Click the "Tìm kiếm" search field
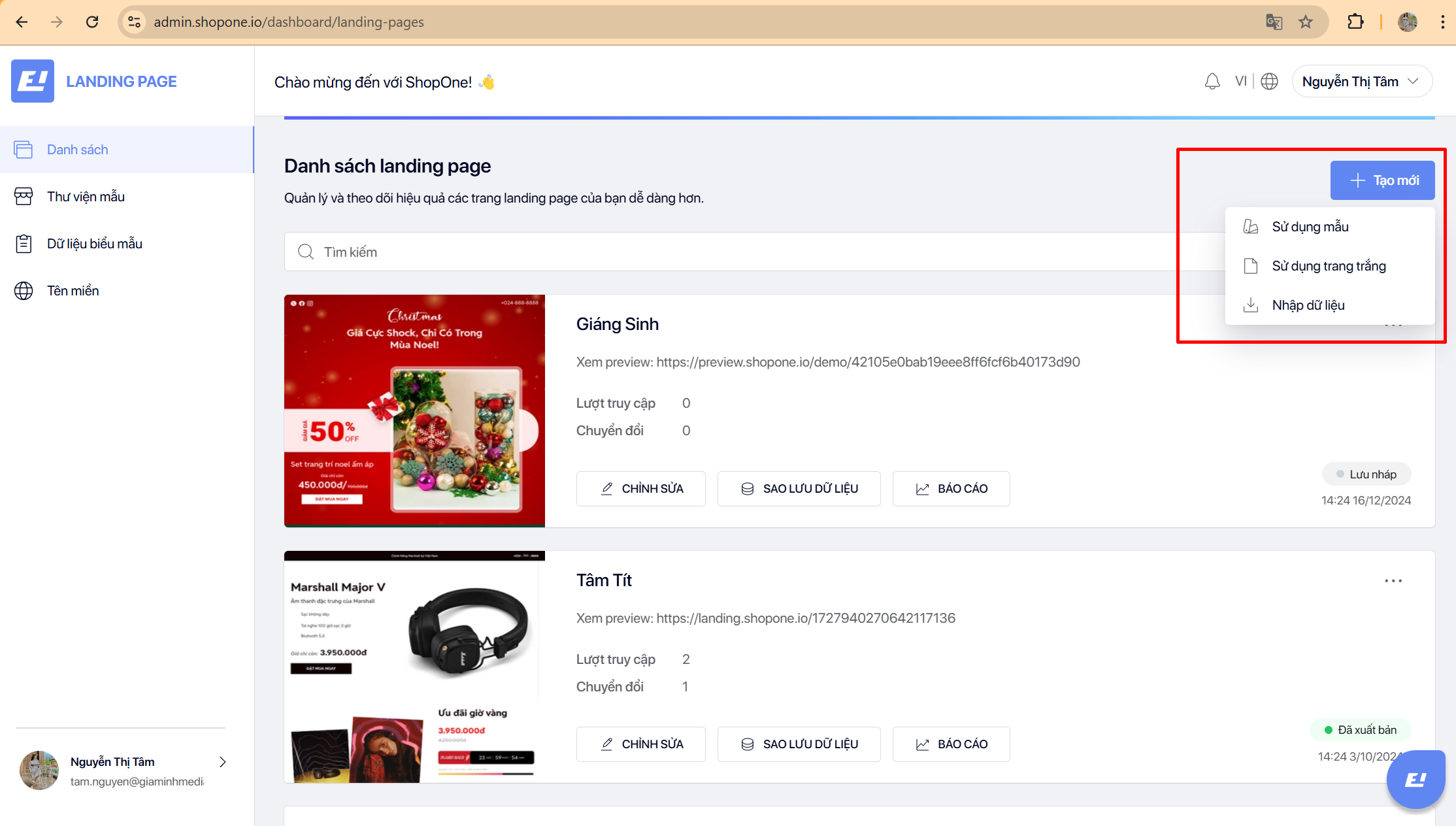Image resolution: width=1456 pixels, height=826 pixels. 719,252
